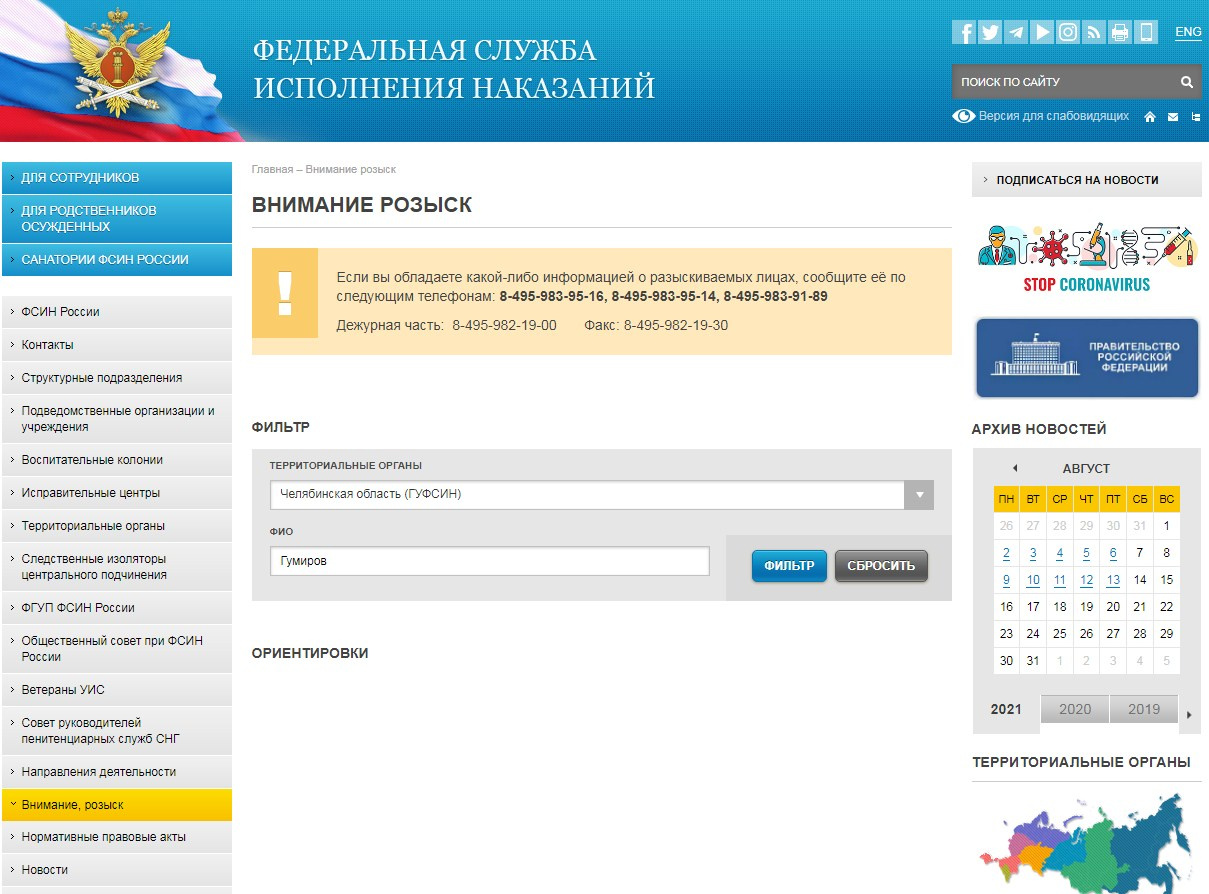Open the YouTube play icon
1209x894 pixels.
pos(1042,32)
